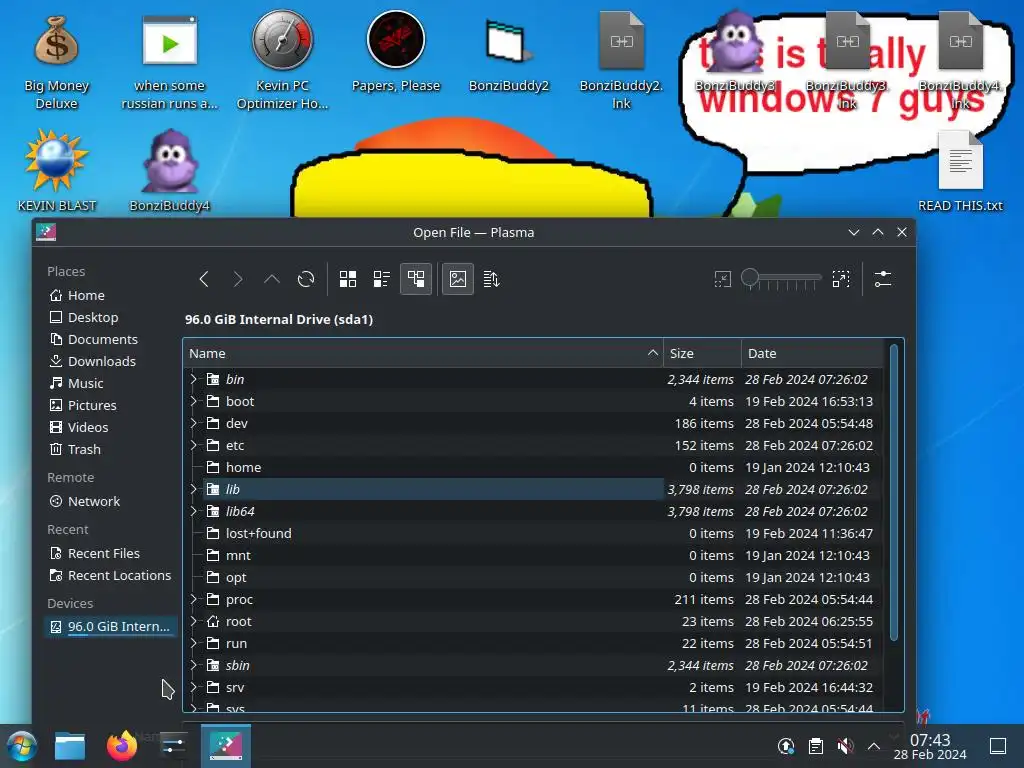Viewport: 1024px width, 768px height.
Task: Adjust the icon size slider handle
Action: [x=750, y=277]
